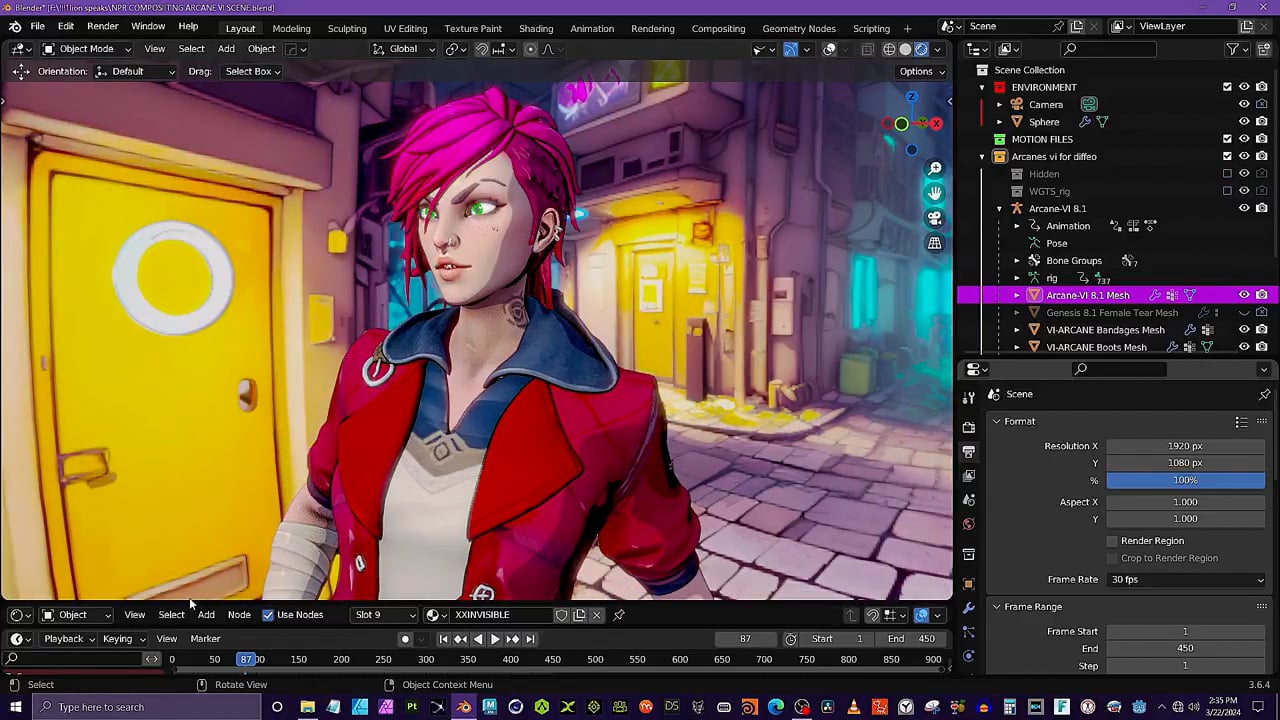
Task: Open the Particles properties tab icon
Action: 968,632
